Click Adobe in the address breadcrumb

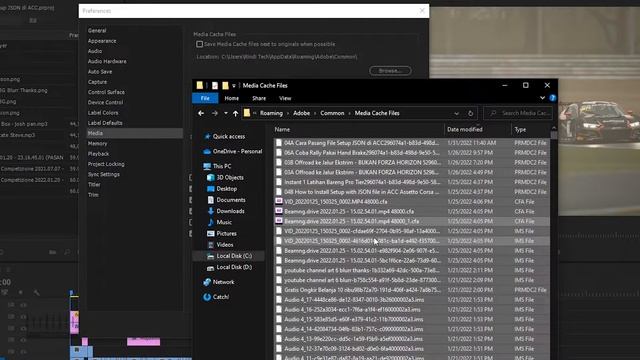point(301,113)
